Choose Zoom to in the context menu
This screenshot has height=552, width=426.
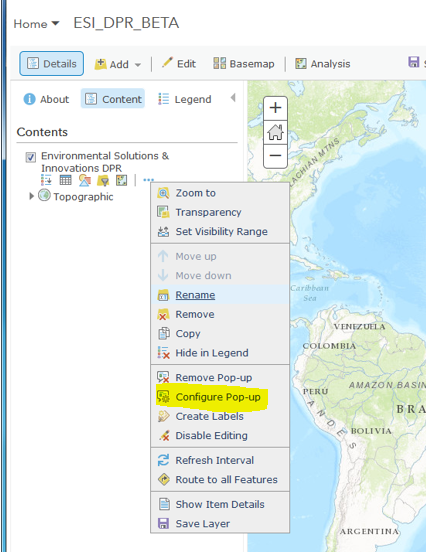coord(220,193)
